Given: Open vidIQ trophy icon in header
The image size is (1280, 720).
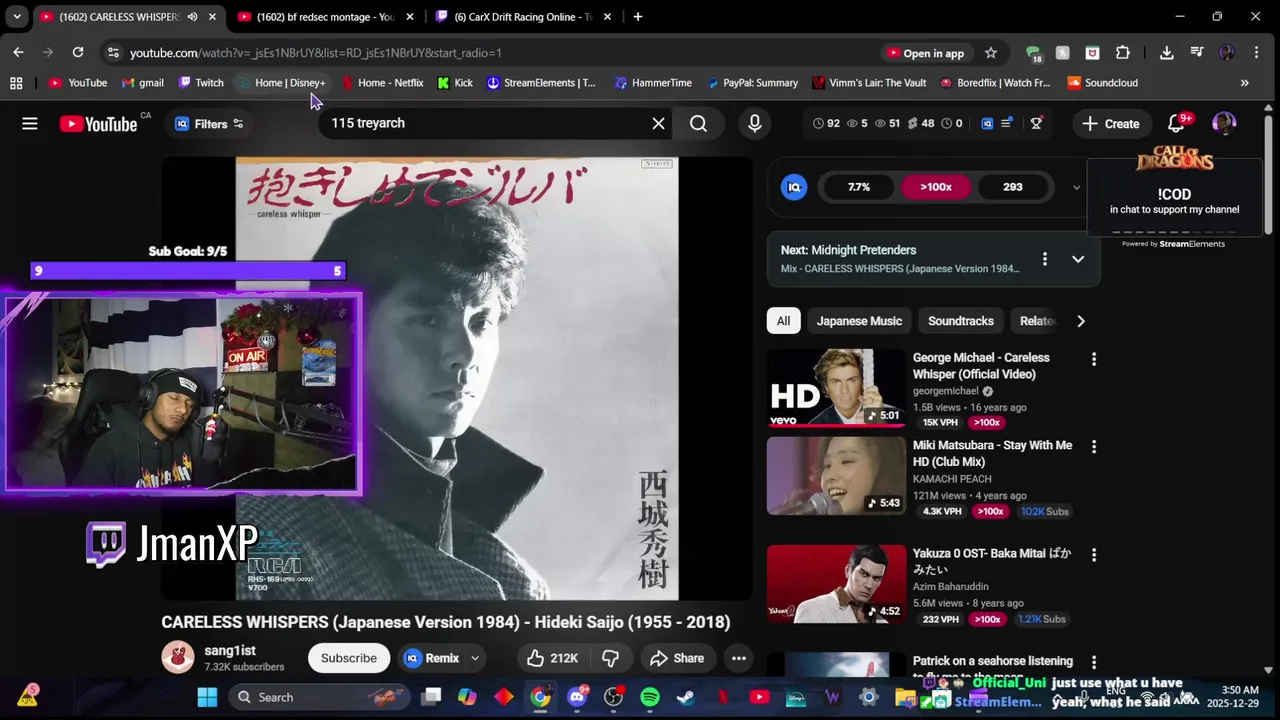Looking at the screenshot, I should [1036, 123].
